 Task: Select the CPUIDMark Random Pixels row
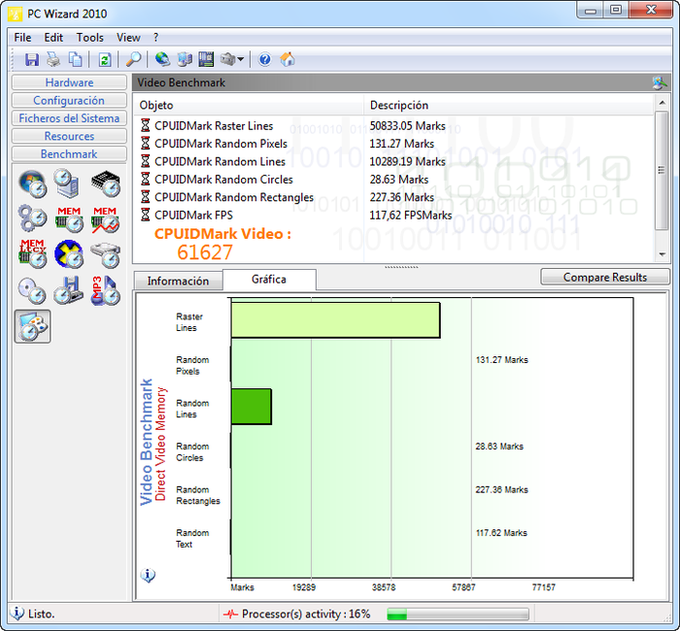click(394, 144)
